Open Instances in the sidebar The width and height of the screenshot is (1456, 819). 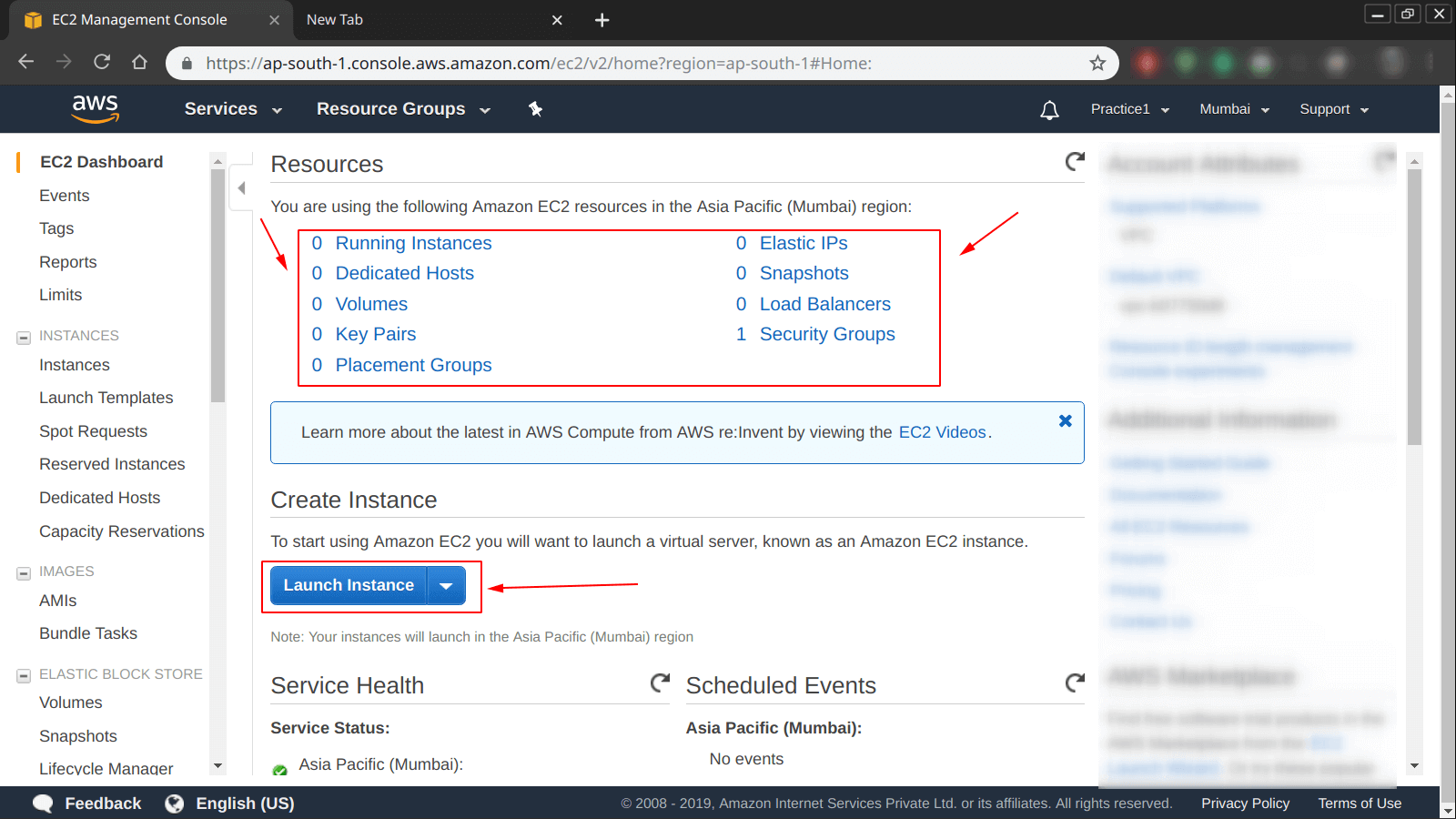[x=75, y=365]
